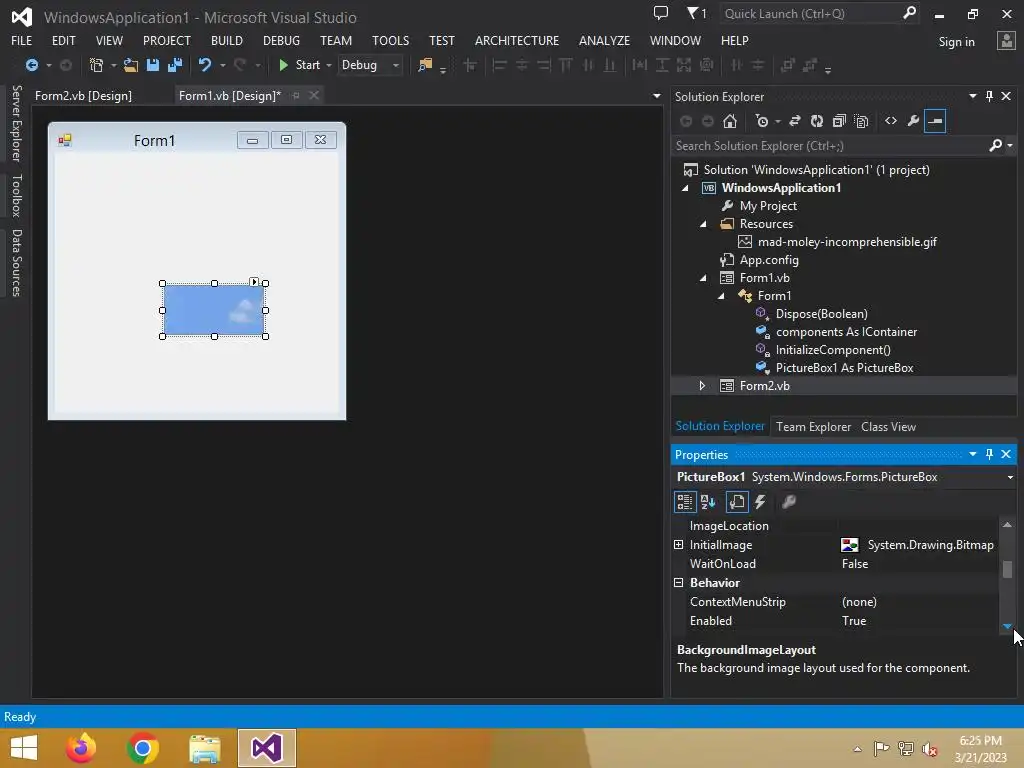1024x768 pixels.
Task: Click the Show All Files icon
Action: pos(861,121)
